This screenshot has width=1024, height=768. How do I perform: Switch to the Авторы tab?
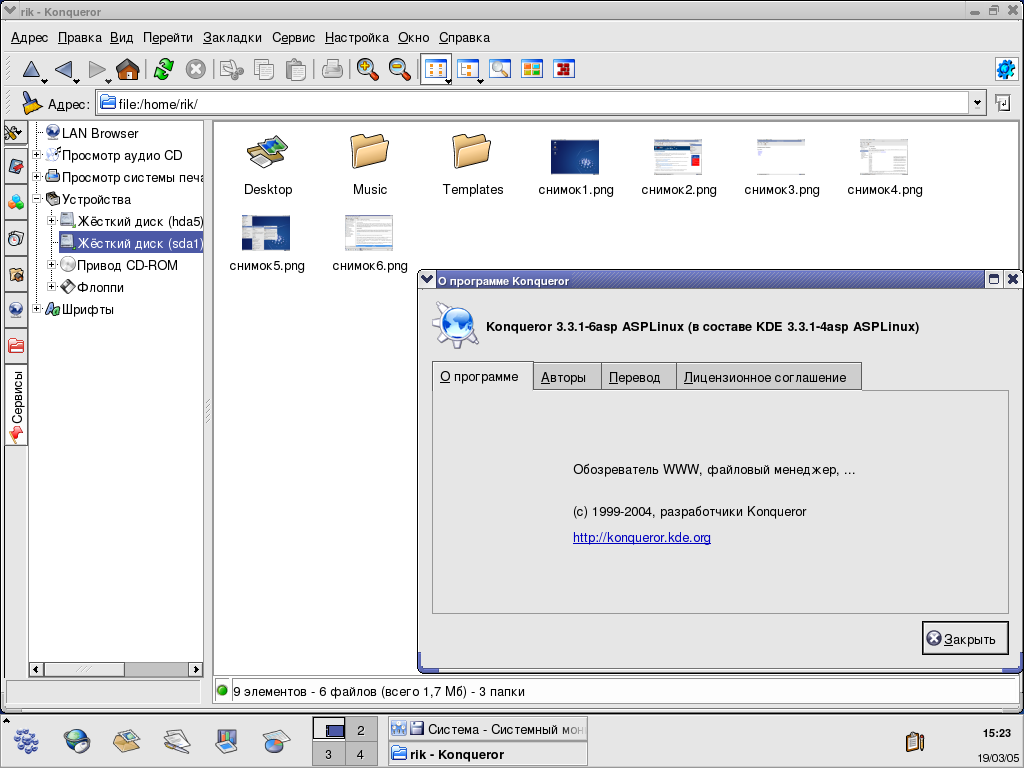tap(567, 377)
